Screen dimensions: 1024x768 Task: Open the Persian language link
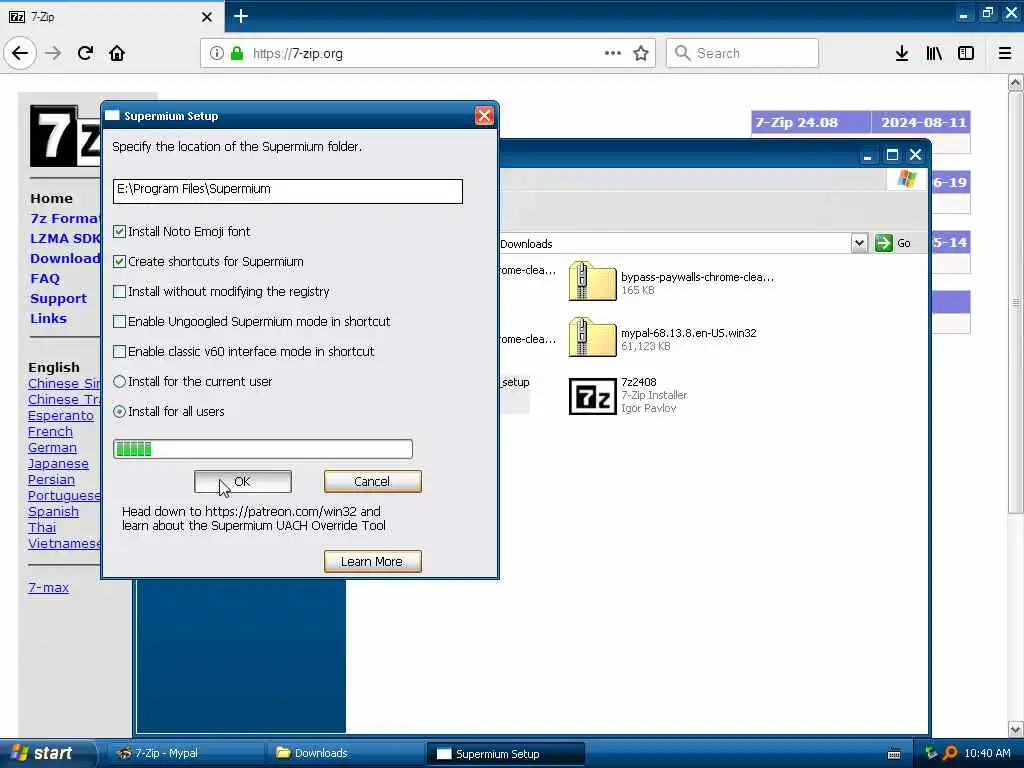click(x=51, y=479)
